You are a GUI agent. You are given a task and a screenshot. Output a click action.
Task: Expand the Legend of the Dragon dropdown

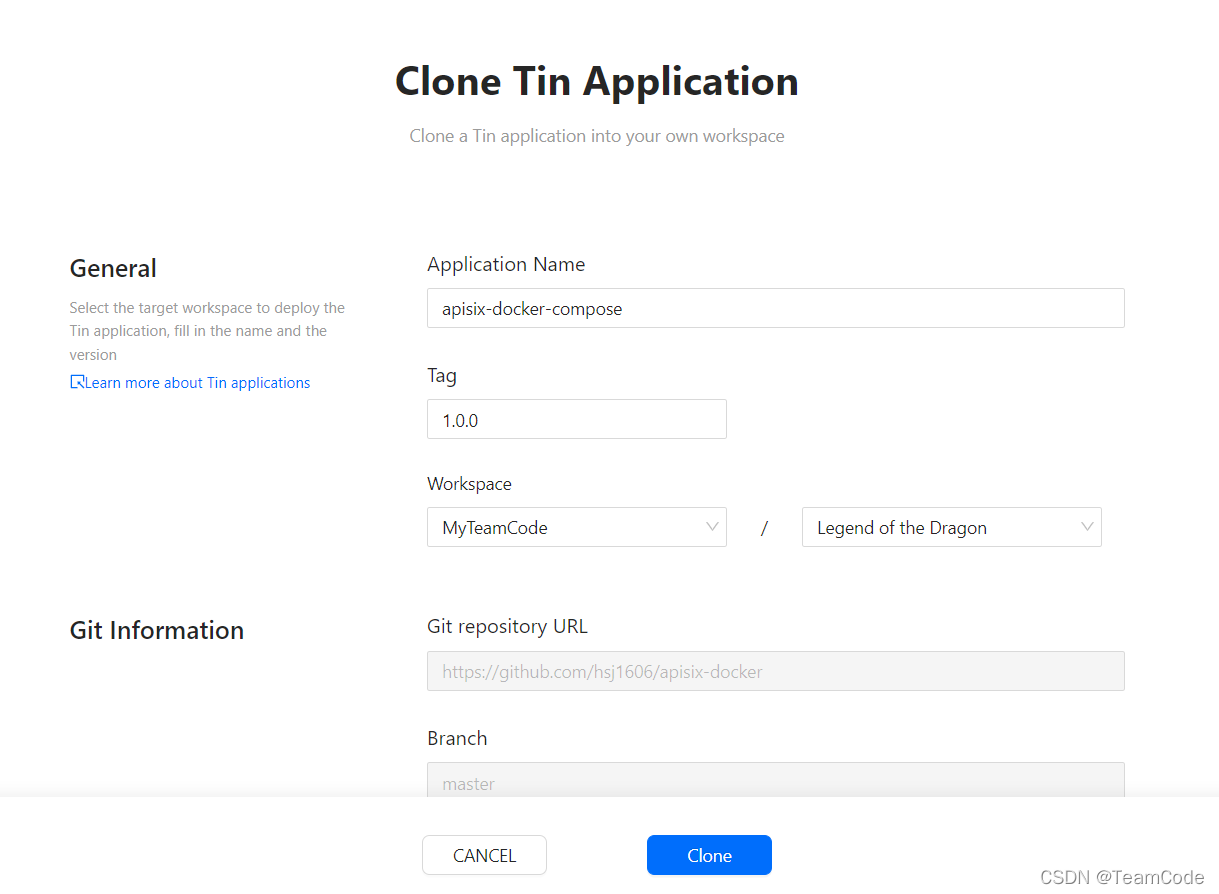(x=951, y=527)
